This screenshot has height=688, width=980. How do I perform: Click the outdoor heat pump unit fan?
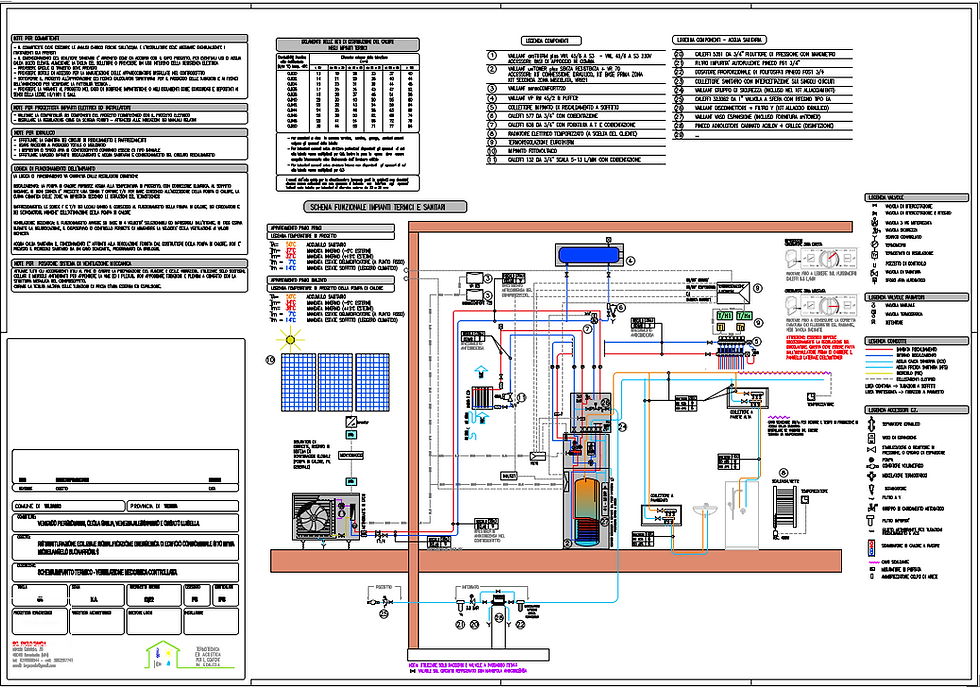316,519
